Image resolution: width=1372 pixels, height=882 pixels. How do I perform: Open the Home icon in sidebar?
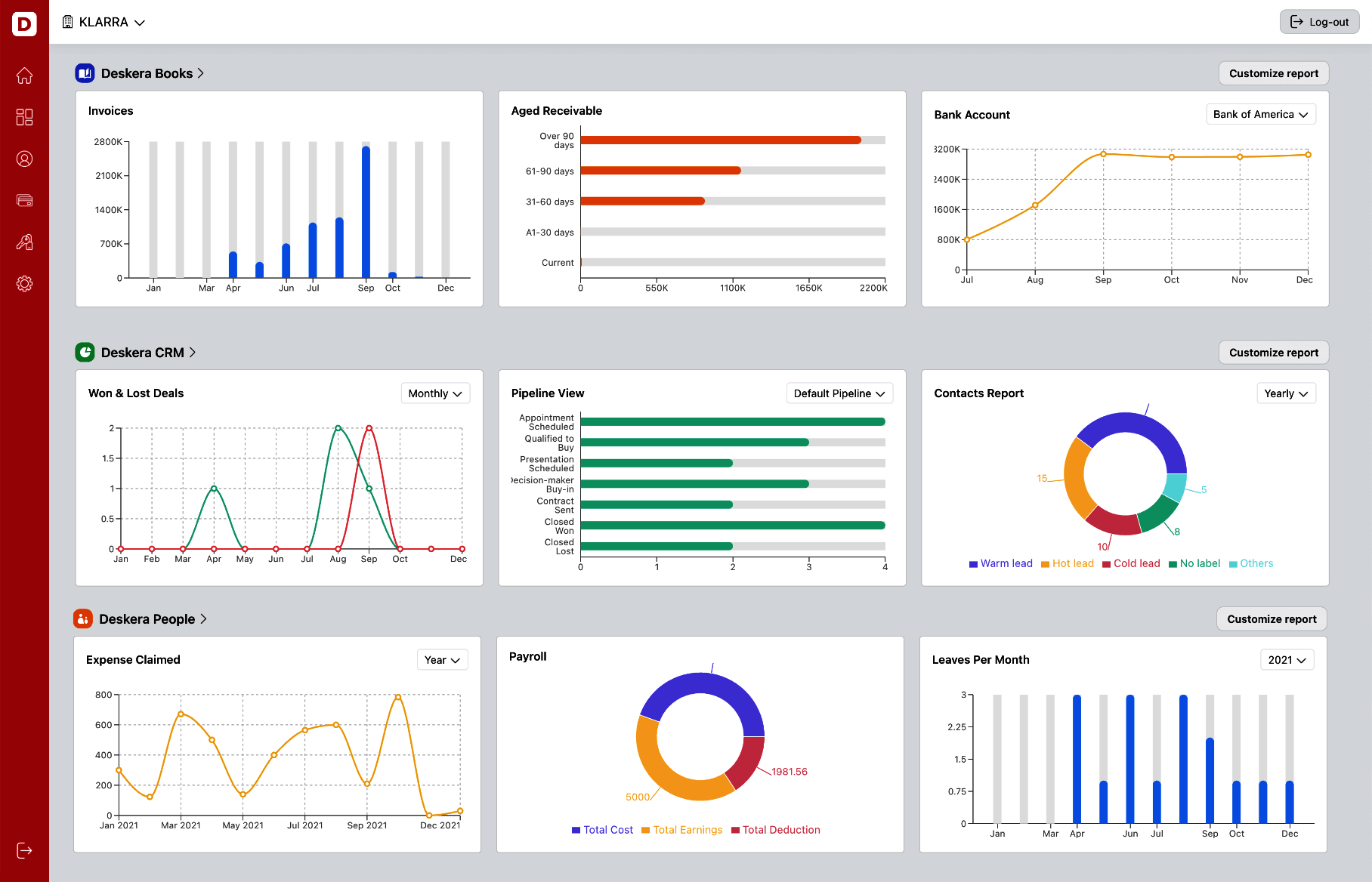tap(24, 76)
